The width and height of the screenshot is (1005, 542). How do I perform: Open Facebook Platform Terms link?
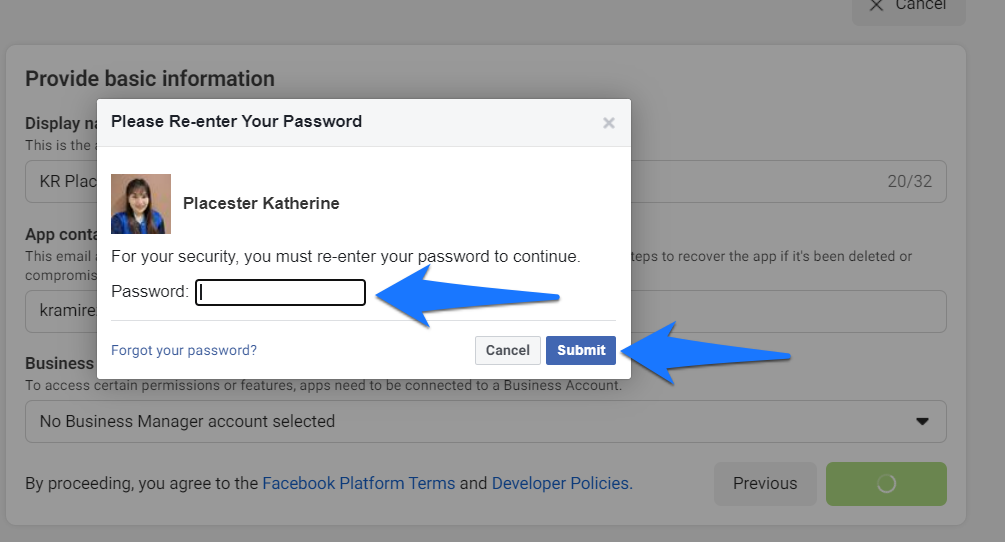click(359, 483)
